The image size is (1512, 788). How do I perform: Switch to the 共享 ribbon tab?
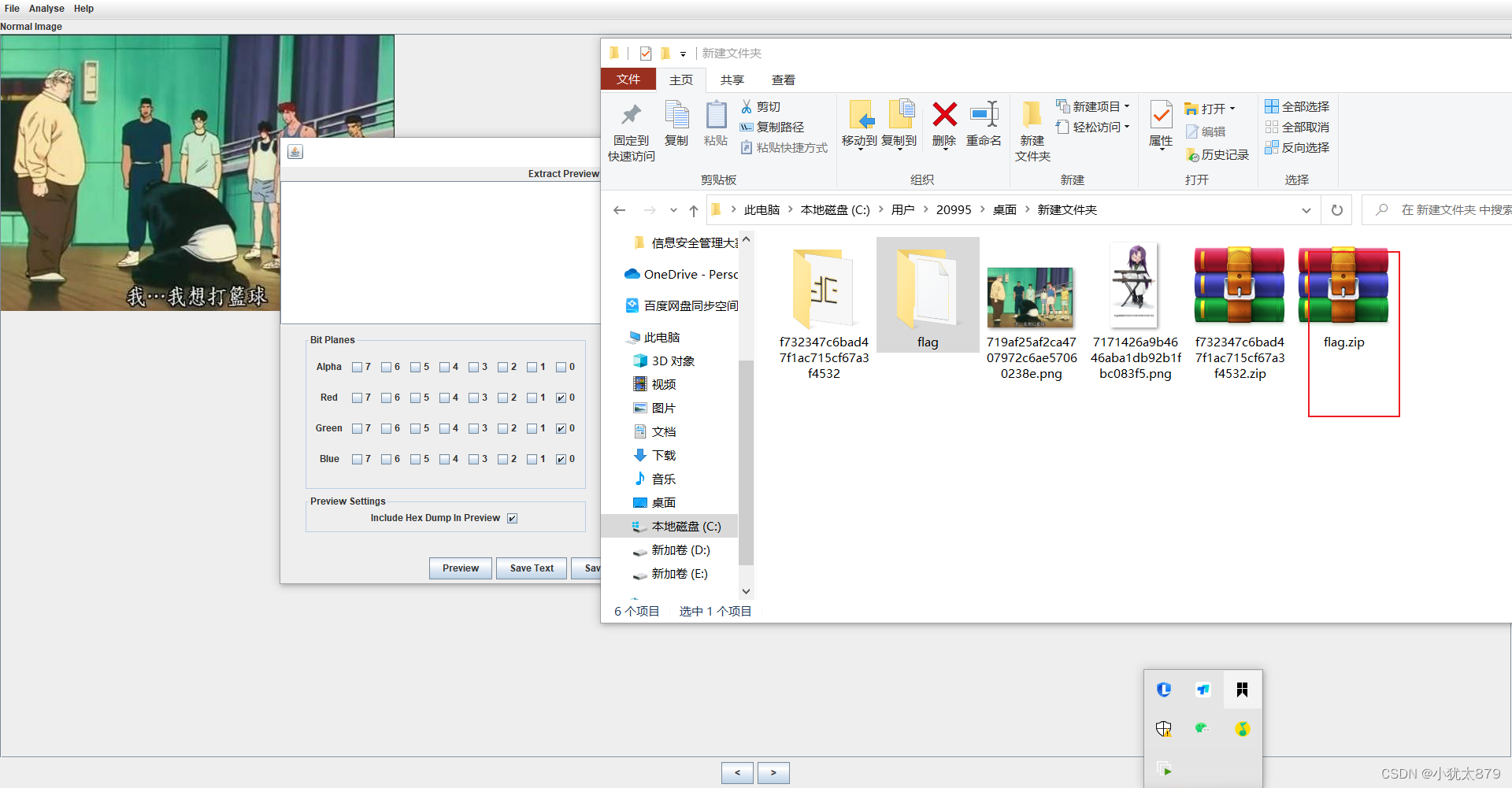pos(732,80)
